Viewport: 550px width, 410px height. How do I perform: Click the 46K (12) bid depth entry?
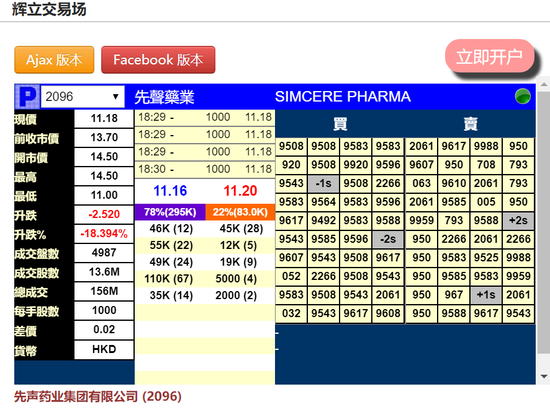coord(171,229)
